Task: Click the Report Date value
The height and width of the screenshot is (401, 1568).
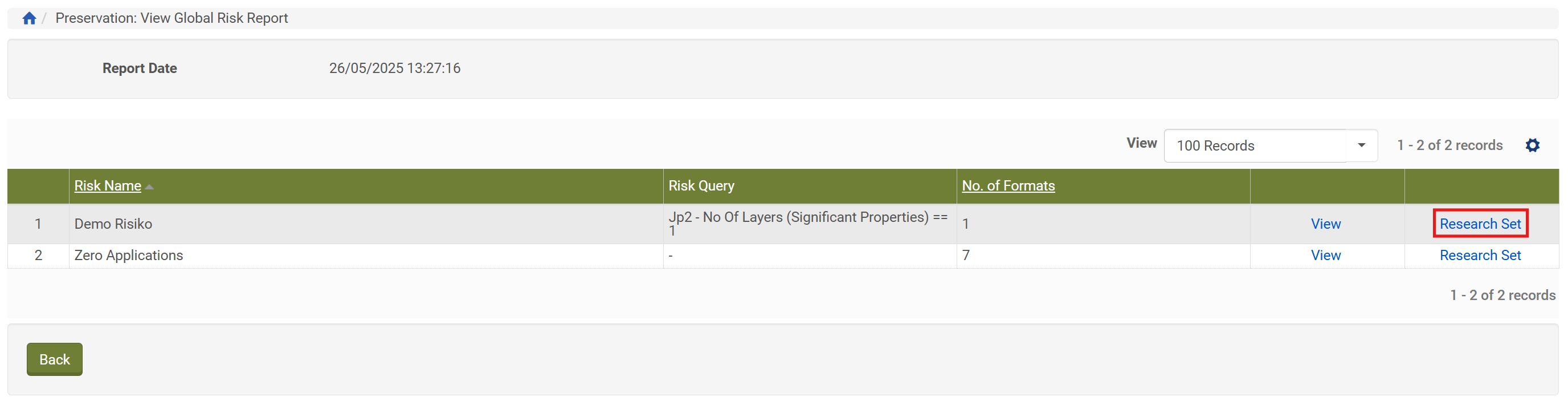Action: point(394,68)
